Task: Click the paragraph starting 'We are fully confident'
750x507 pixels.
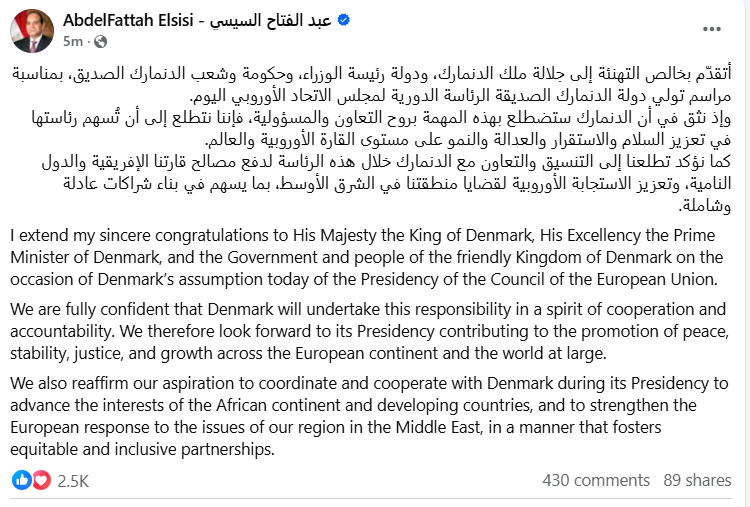Action: click(369, 331)
